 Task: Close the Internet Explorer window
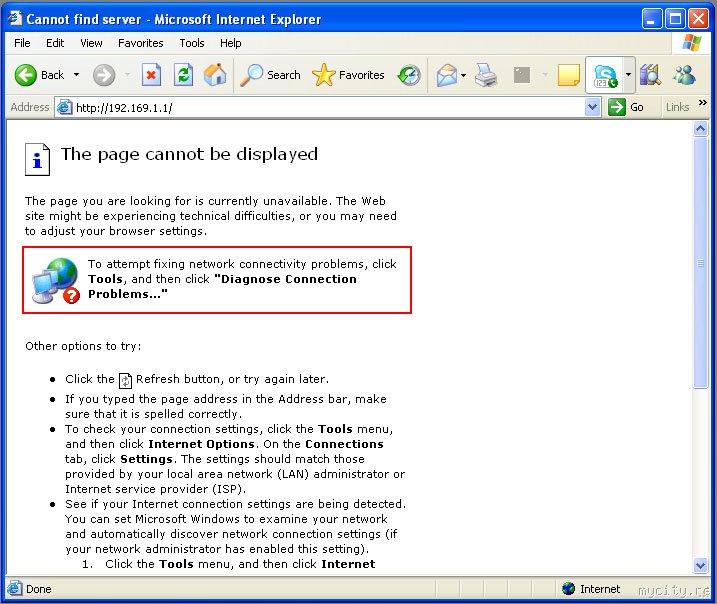699,19
